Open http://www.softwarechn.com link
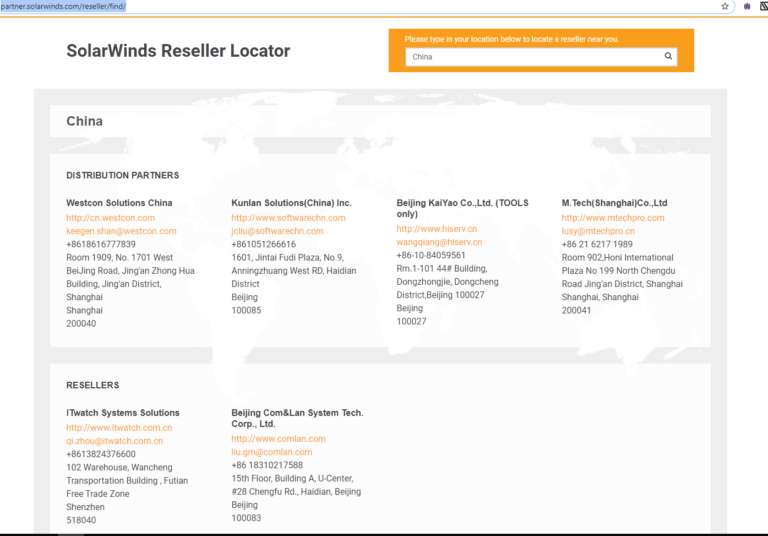Image resolution: width=768 pixels, height=536 pixels. click(x=288, y=218)
